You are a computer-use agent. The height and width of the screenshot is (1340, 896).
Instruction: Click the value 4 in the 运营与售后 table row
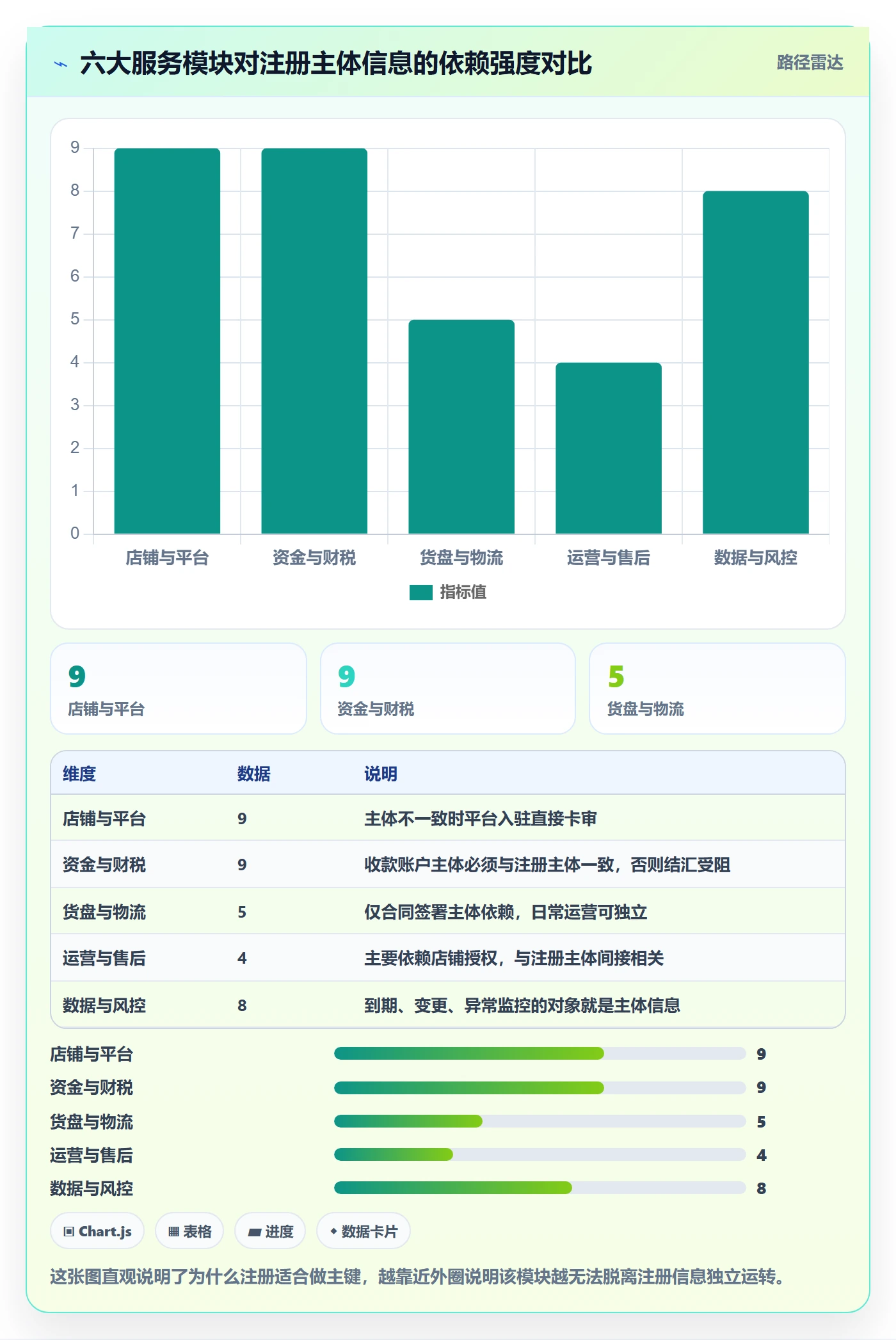click(x=242, y=958)
